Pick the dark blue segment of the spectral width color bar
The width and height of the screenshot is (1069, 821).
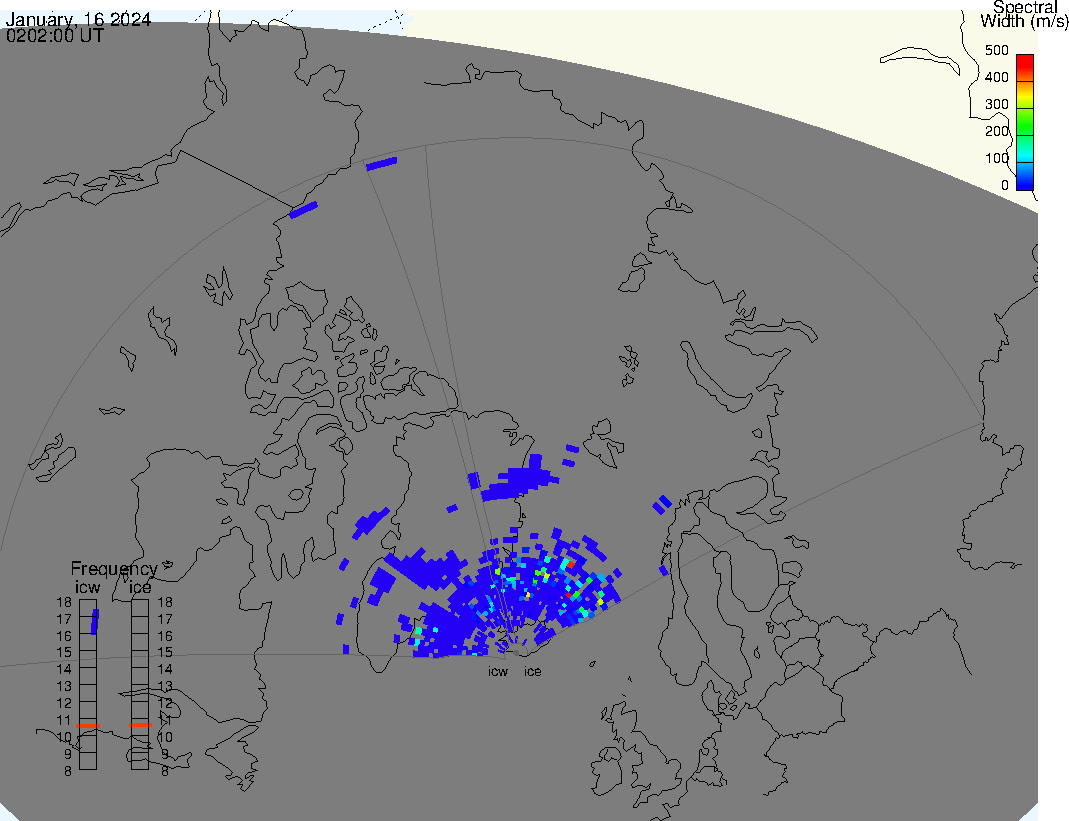[x=1025, y=176]
